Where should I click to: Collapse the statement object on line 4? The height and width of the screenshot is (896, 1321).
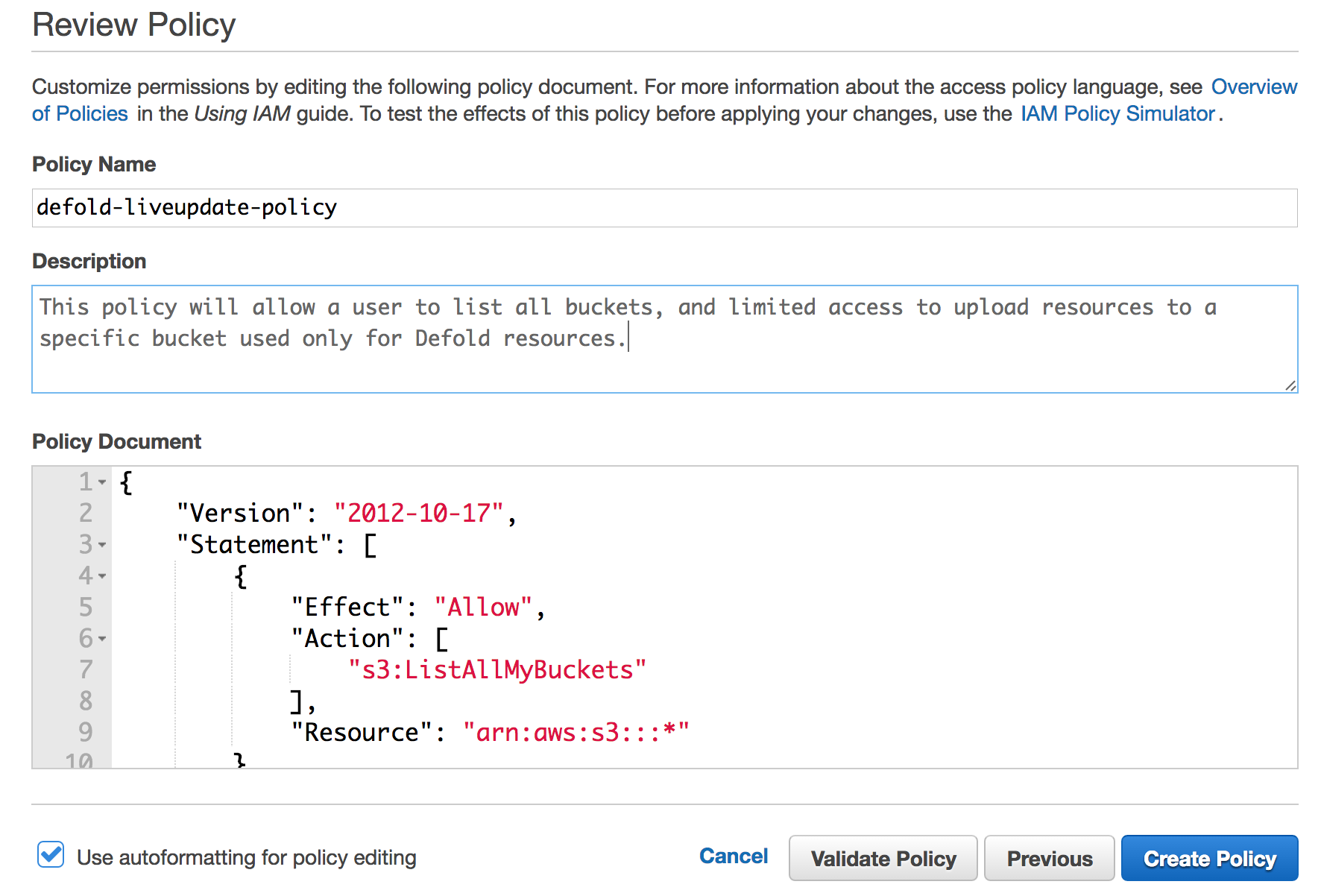pyautogui.click(x=102, y=576)
